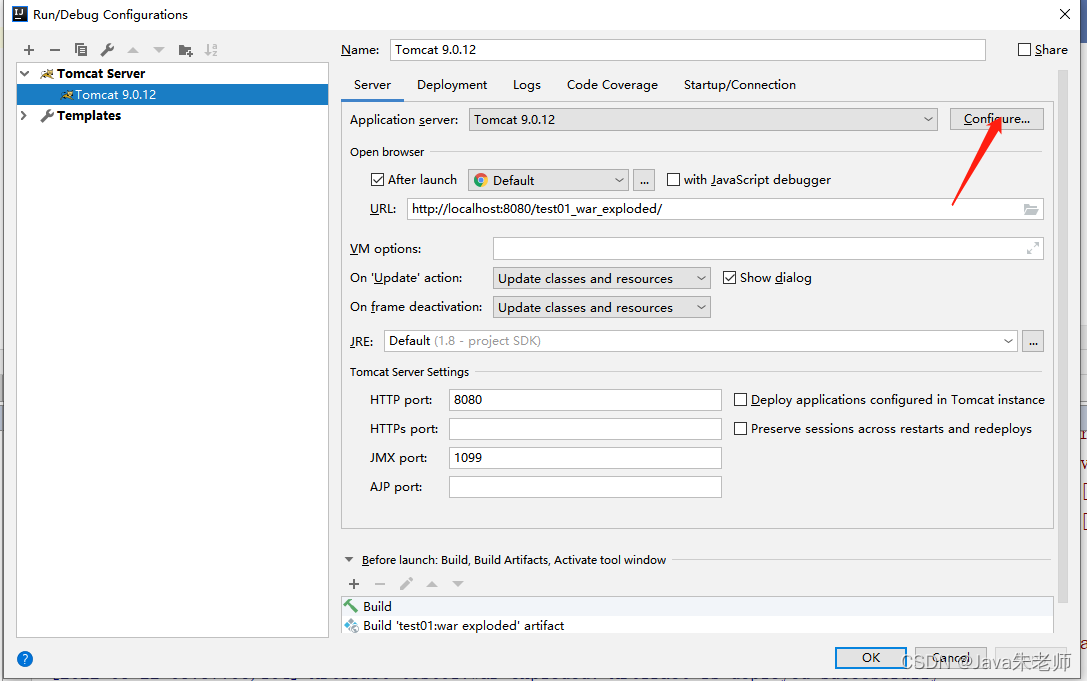Click the URL input field
The image size is (1087, 681).
725,209
